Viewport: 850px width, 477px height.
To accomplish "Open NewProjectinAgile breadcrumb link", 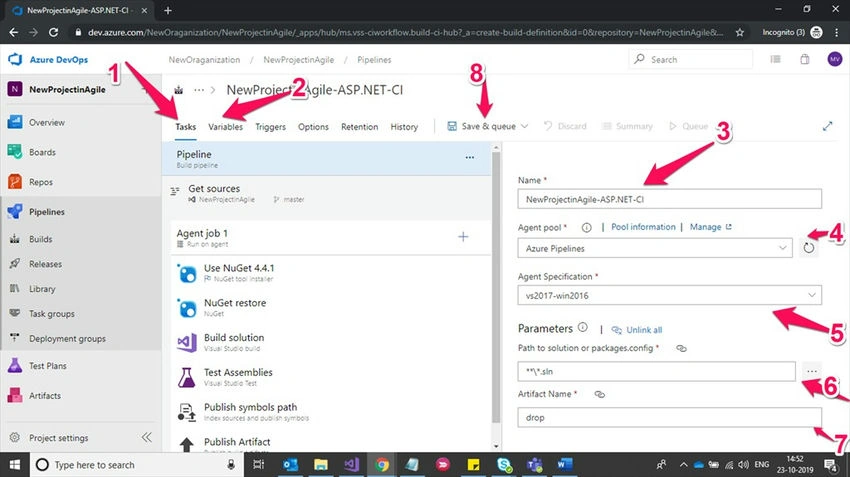I will click(299, 60).
